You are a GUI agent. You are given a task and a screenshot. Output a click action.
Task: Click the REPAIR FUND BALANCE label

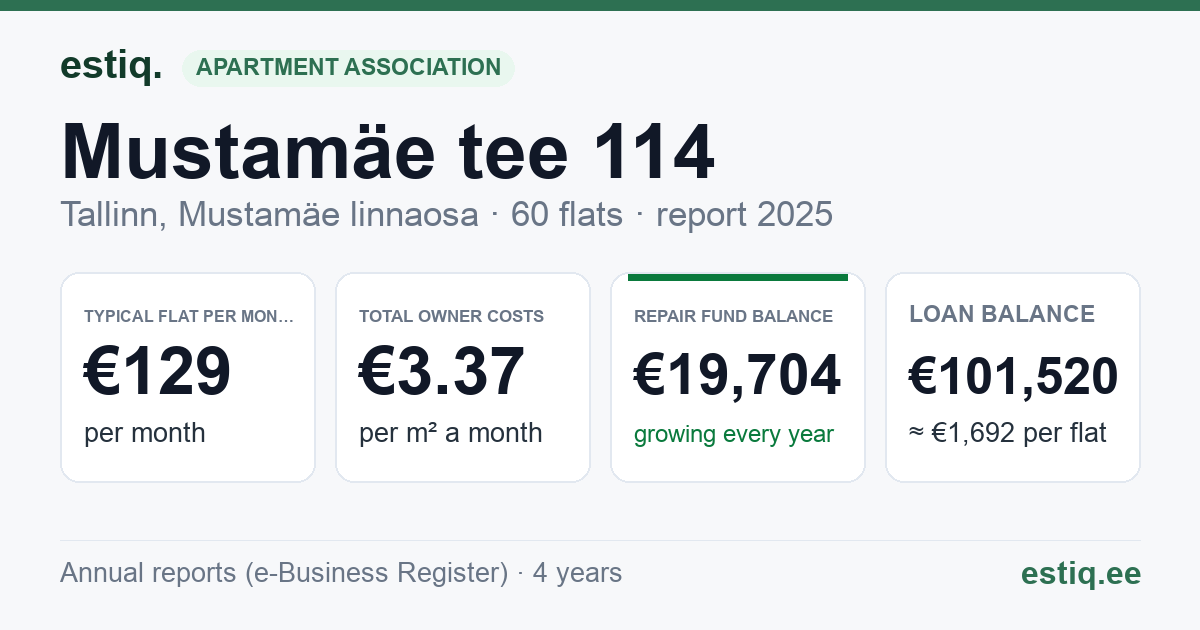734,316
